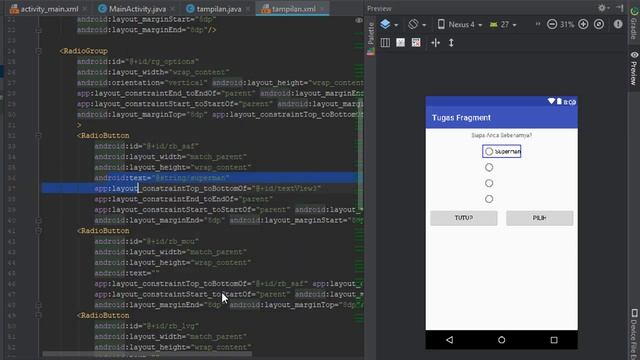Click the editor's horizontal scrollbar
640x360 pixels.
[147, 354]
